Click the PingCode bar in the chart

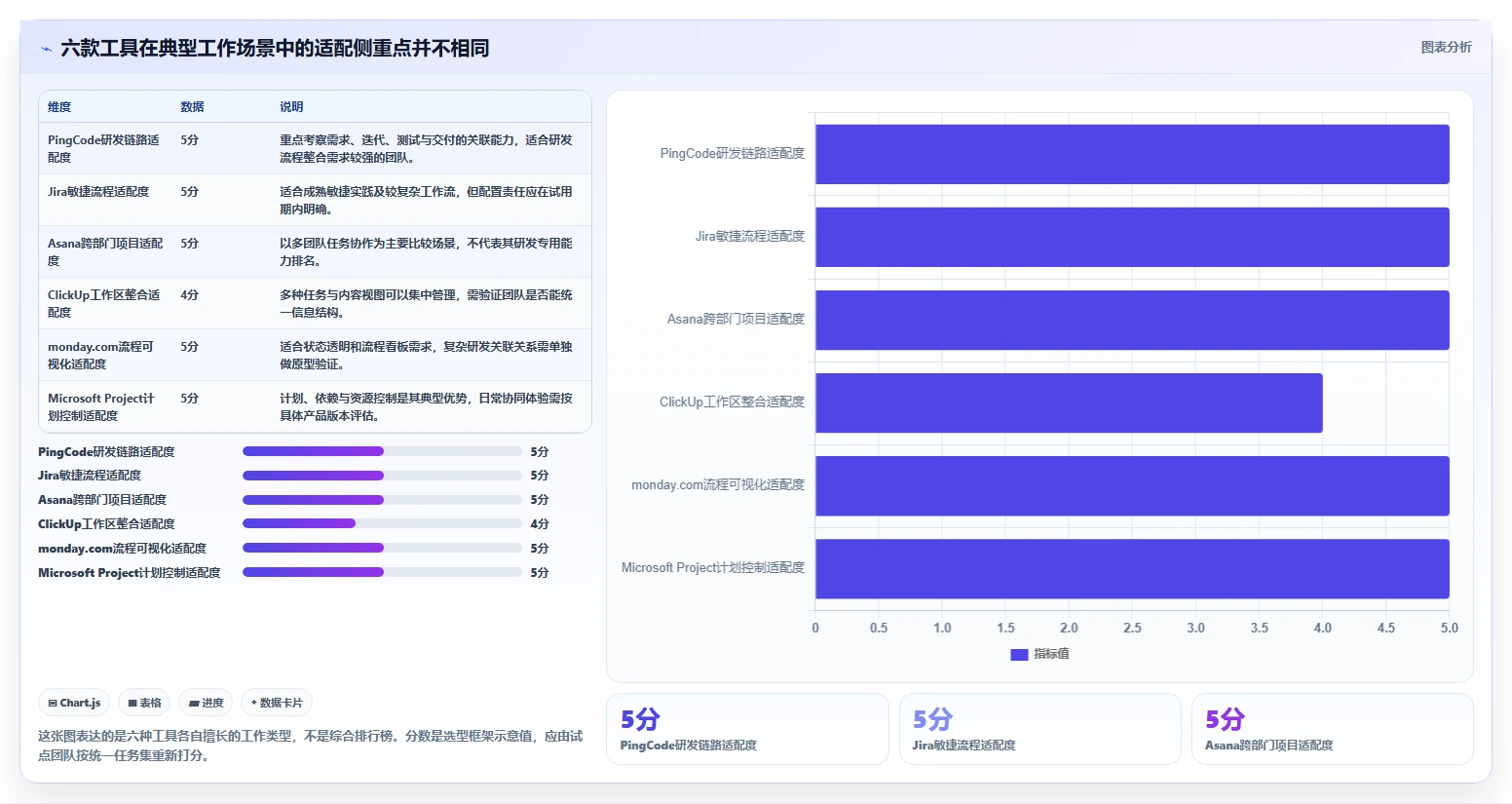[1132, 154]
